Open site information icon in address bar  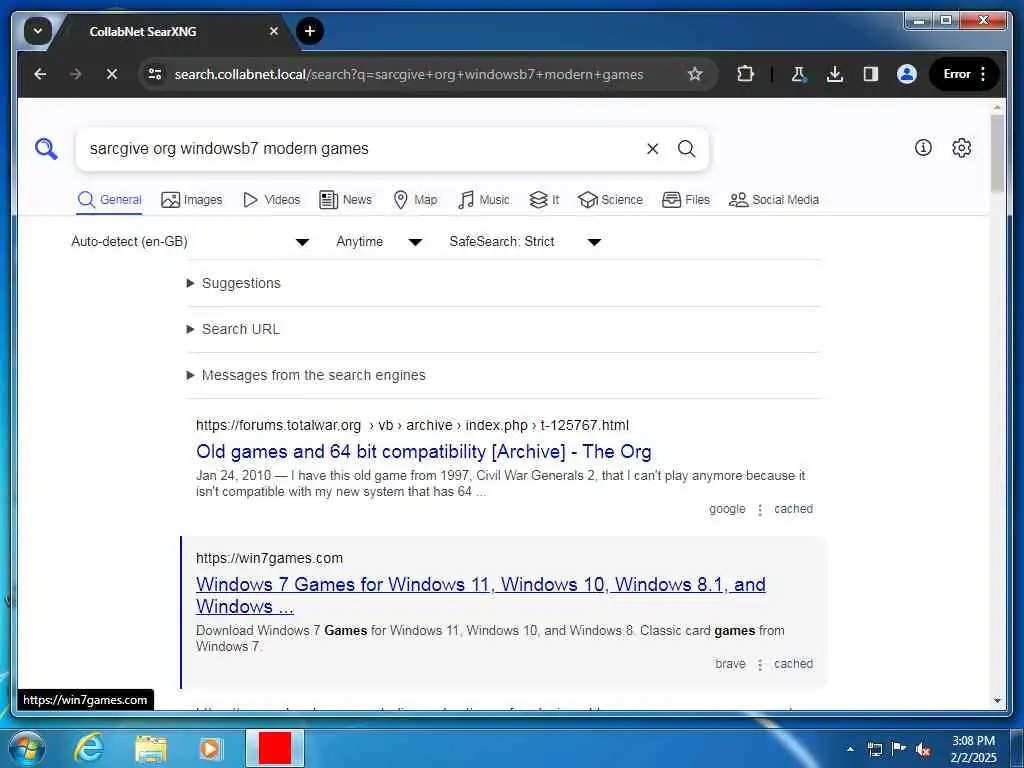155,74
